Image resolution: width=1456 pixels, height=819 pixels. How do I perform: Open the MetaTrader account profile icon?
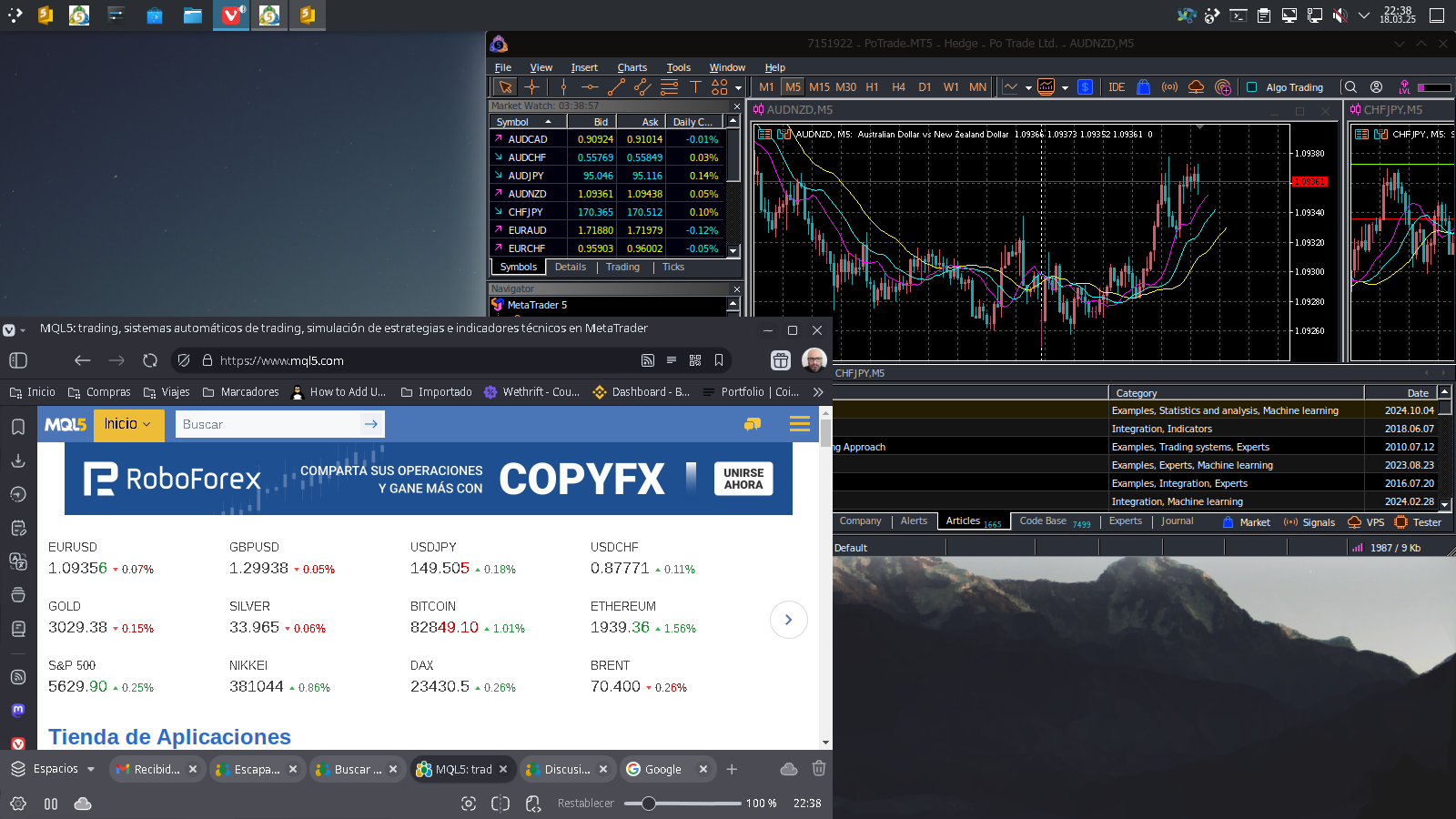(1377, 87)
